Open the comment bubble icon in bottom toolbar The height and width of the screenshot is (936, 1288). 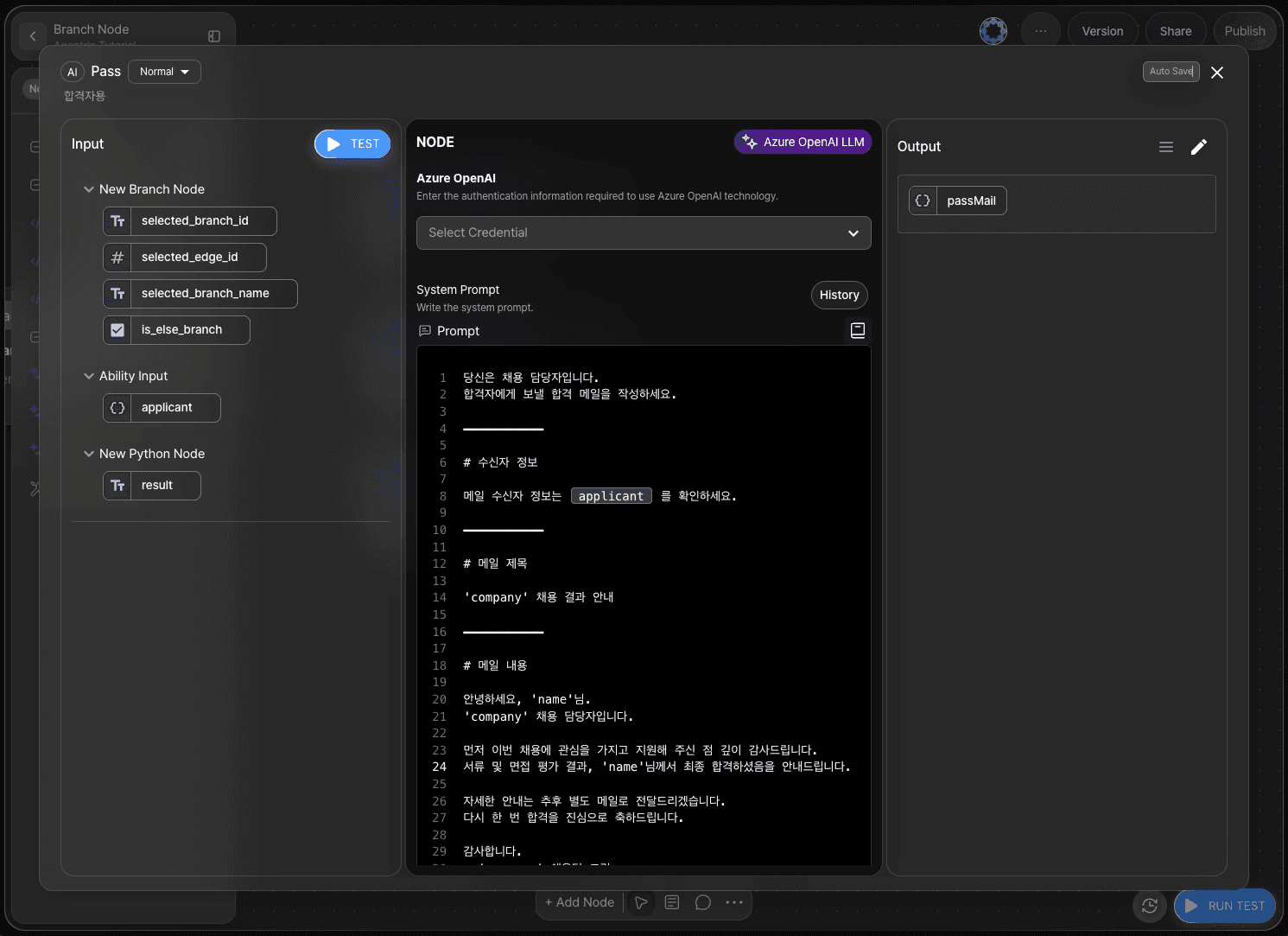tap(703, 902)
